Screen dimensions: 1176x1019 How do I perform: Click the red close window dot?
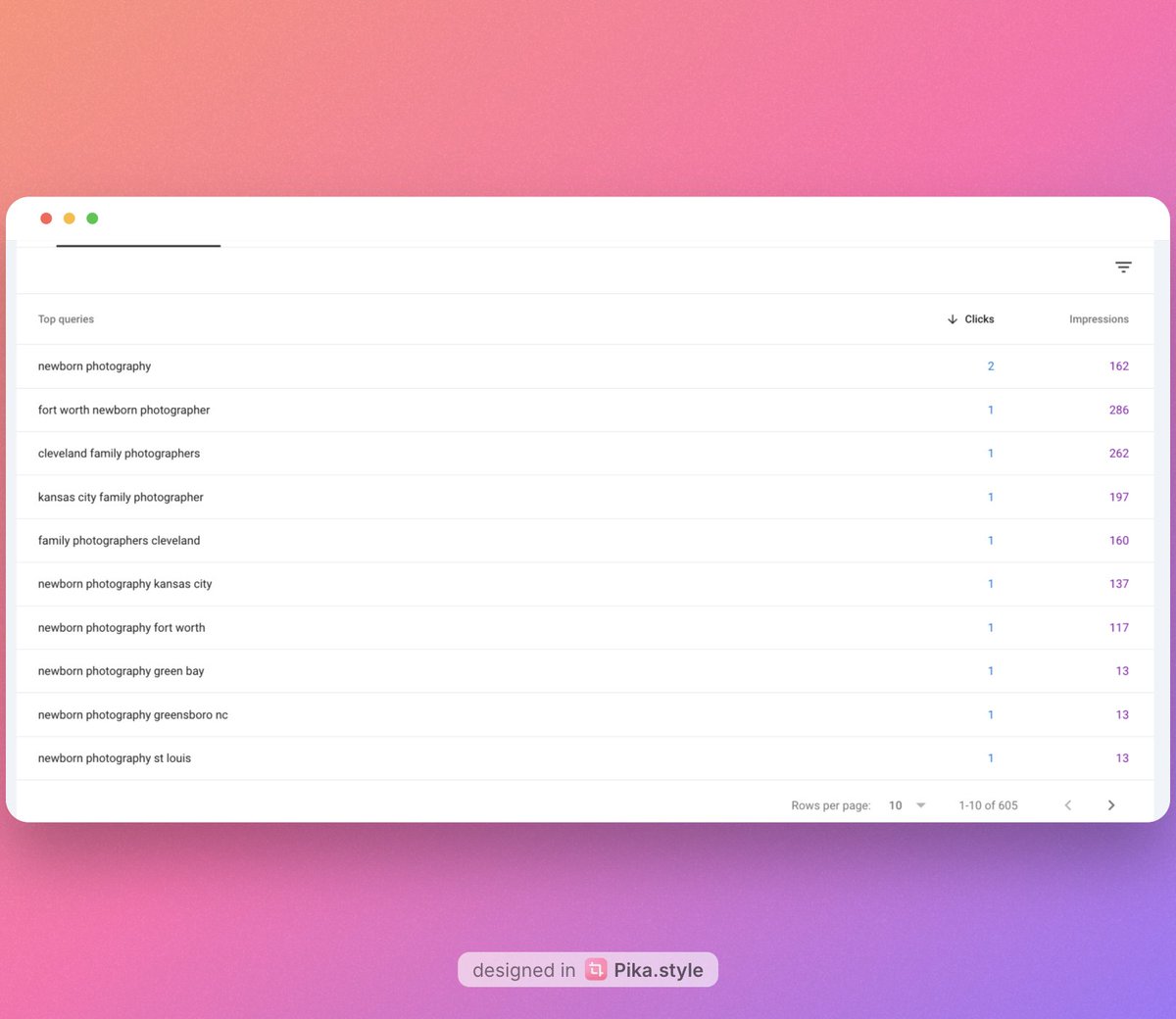coord(46,218)
